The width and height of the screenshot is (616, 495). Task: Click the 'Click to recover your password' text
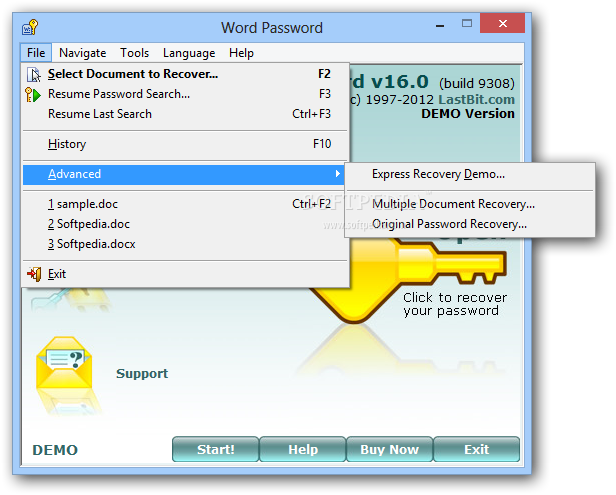click(455, 304)
